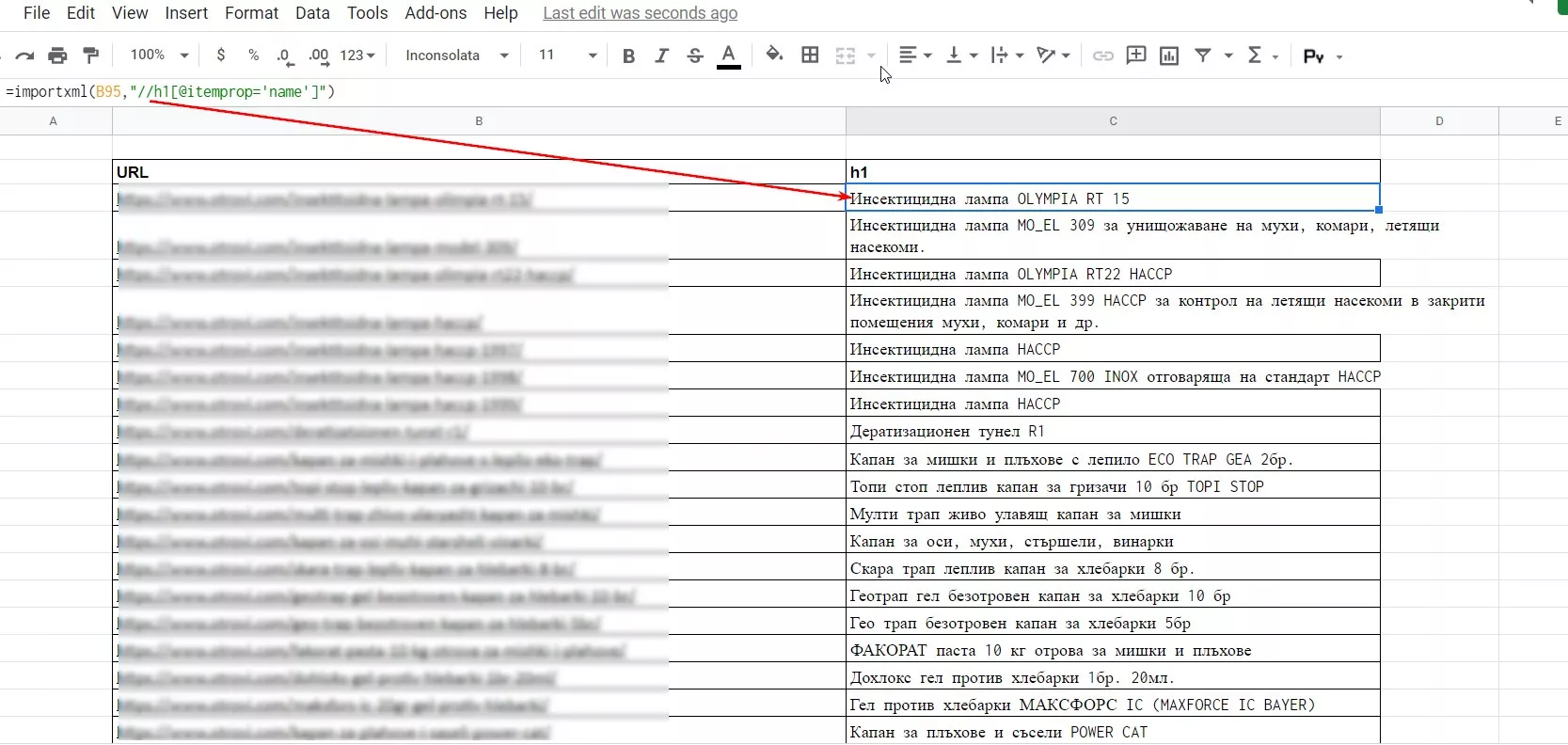Open the Data menu

312,13
